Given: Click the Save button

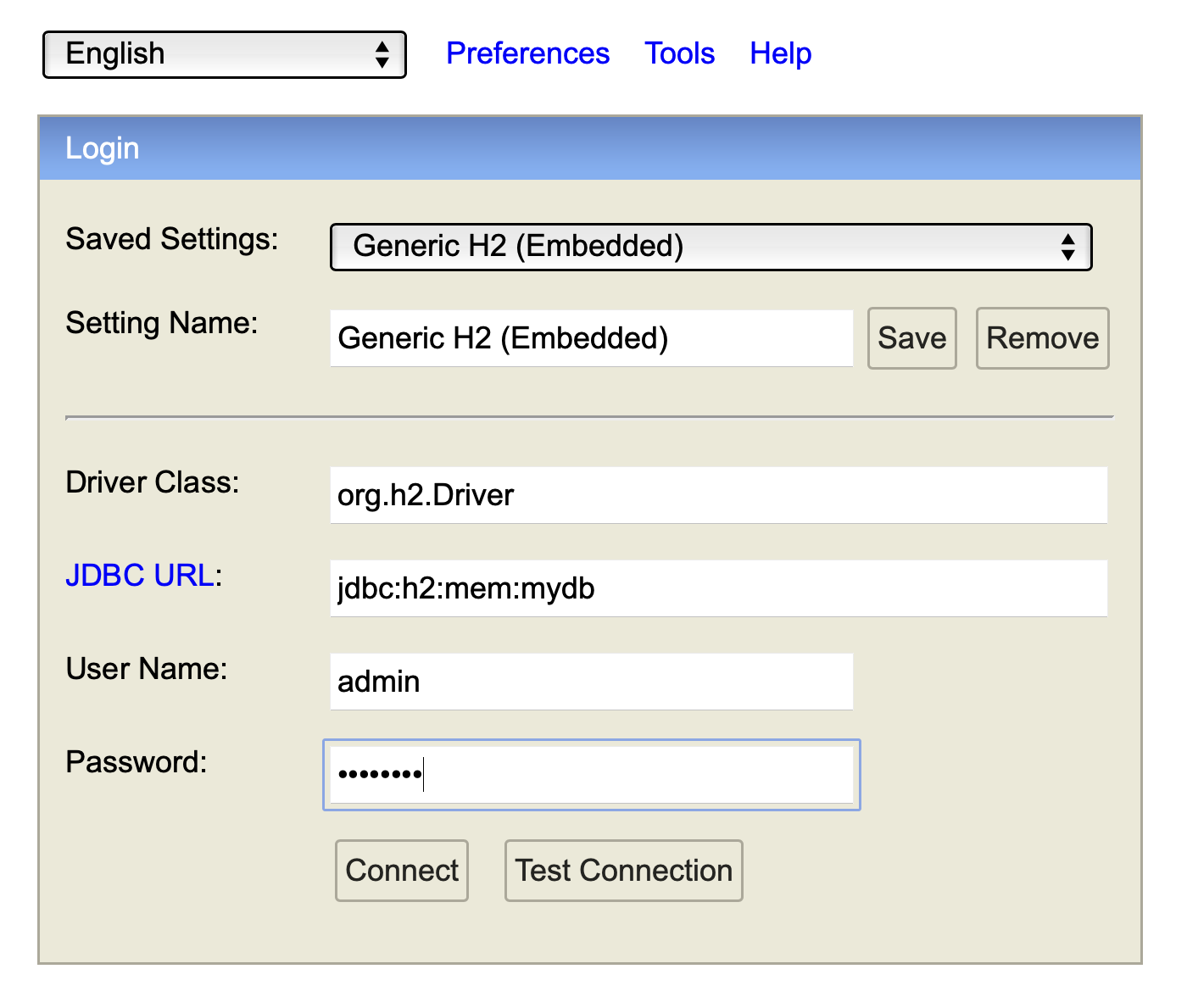Looking at the screenshot, I should pos(911,338).
